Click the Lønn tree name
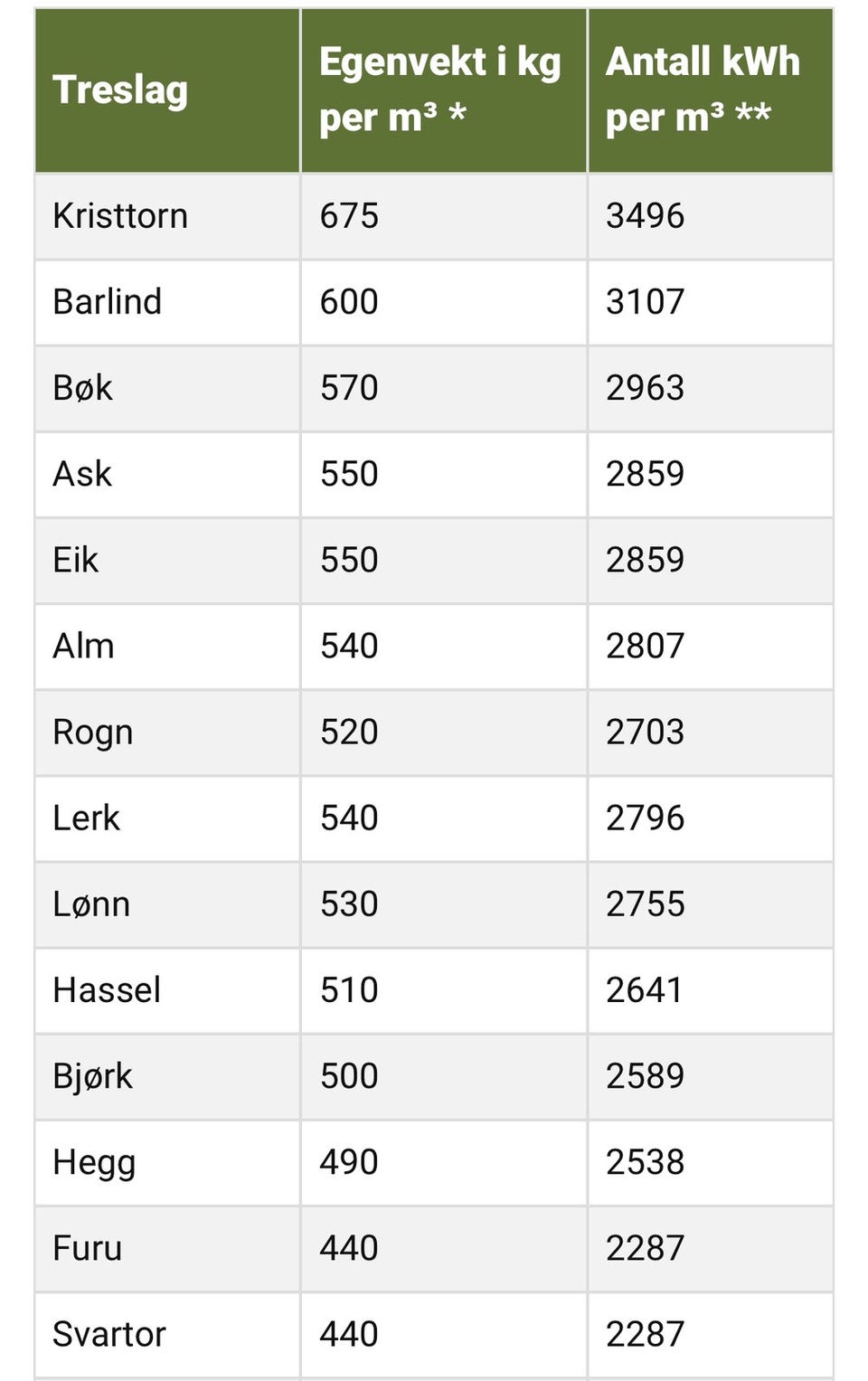 click(x=91, y=903)
